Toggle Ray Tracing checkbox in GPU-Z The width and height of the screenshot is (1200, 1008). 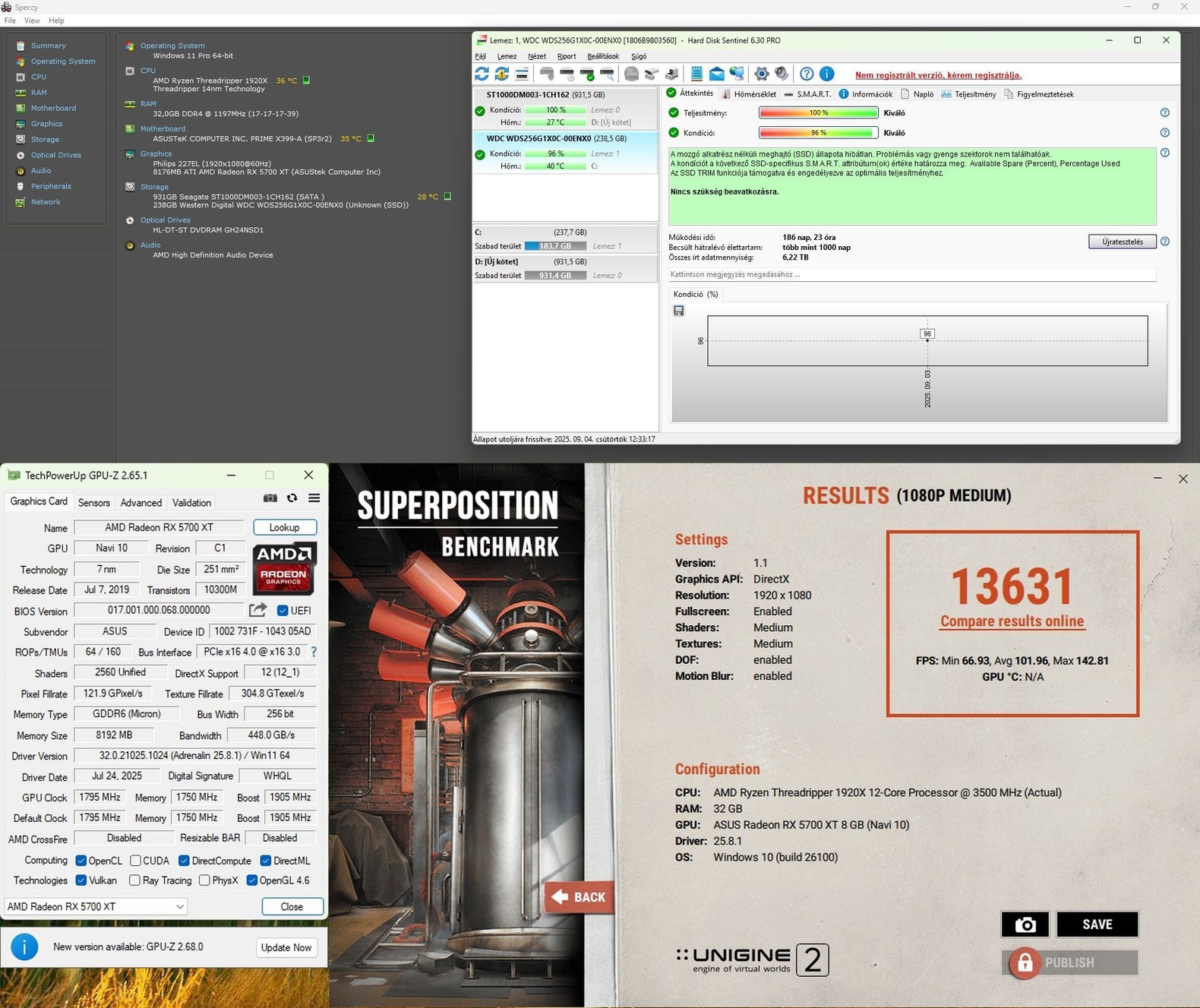tap(134, 880)
